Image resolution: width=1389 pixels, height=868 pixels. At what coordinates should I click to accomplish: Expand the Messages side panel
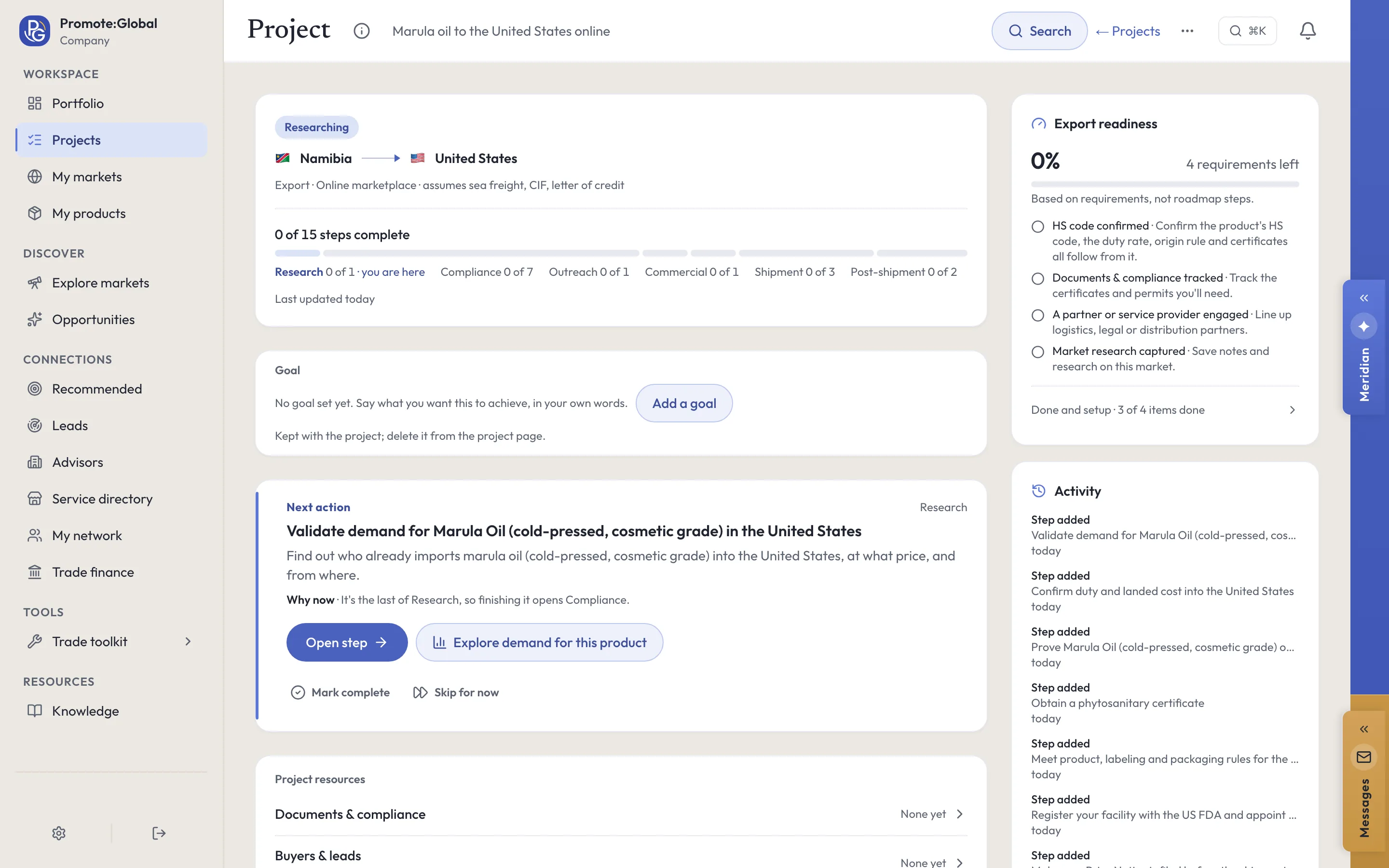[x=1364, y=729]
